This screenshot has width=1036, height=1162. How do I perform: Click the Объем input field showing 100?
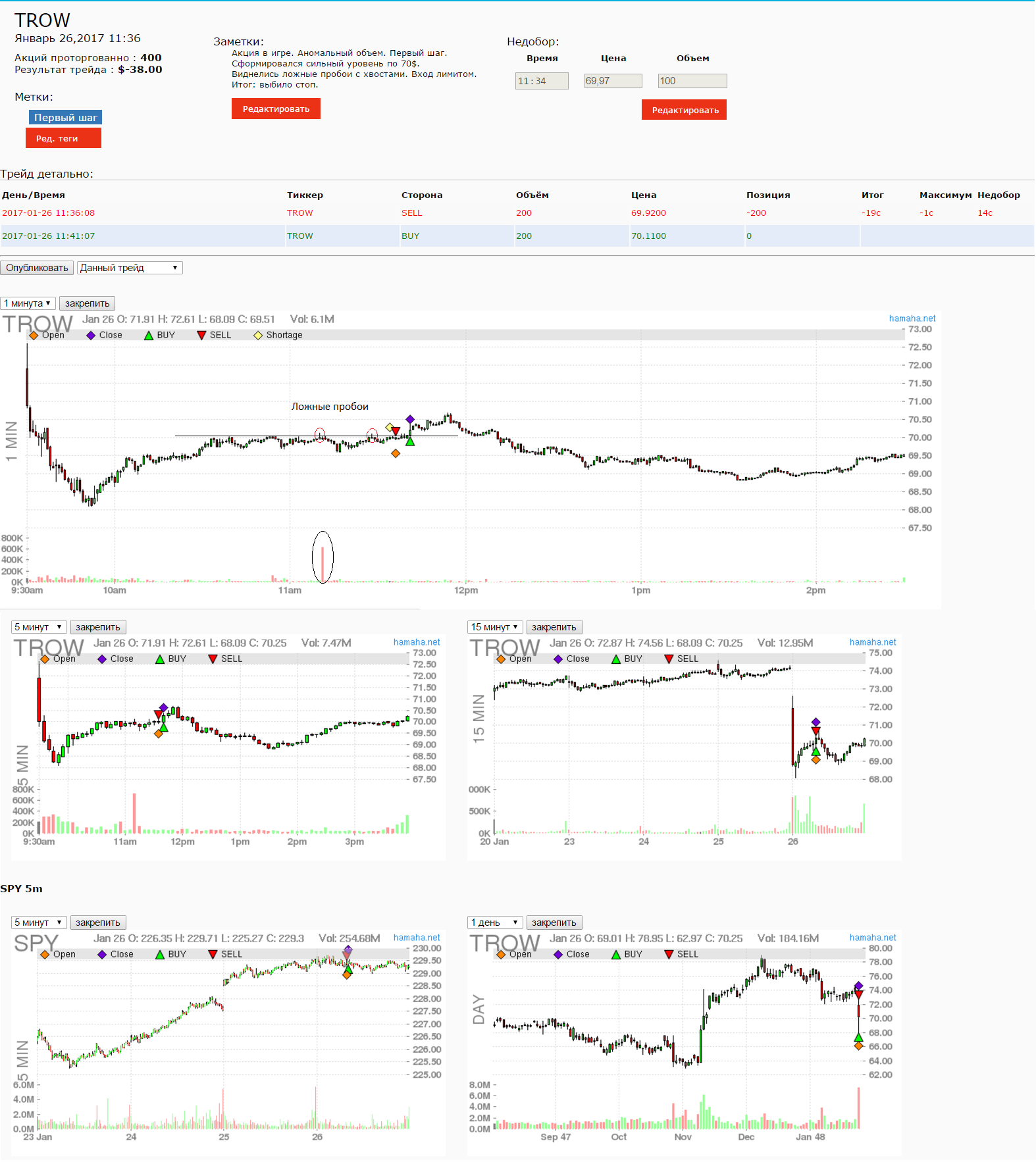[692, 81]
